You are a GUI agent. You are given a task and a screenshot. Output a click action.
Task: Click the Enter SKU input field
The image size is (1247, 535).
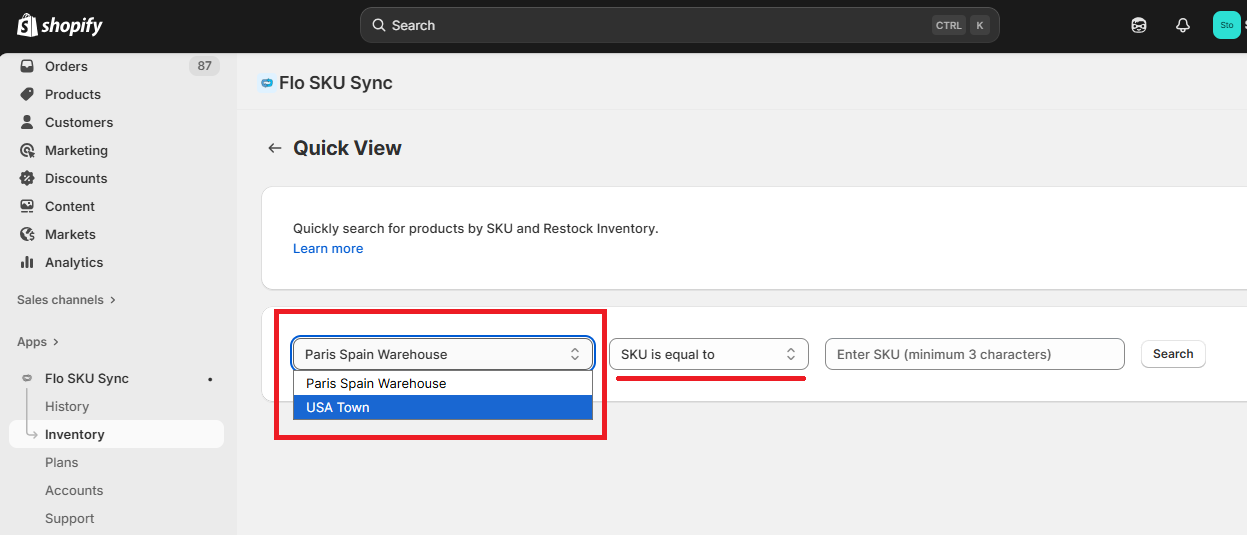[x=975, y=354]
